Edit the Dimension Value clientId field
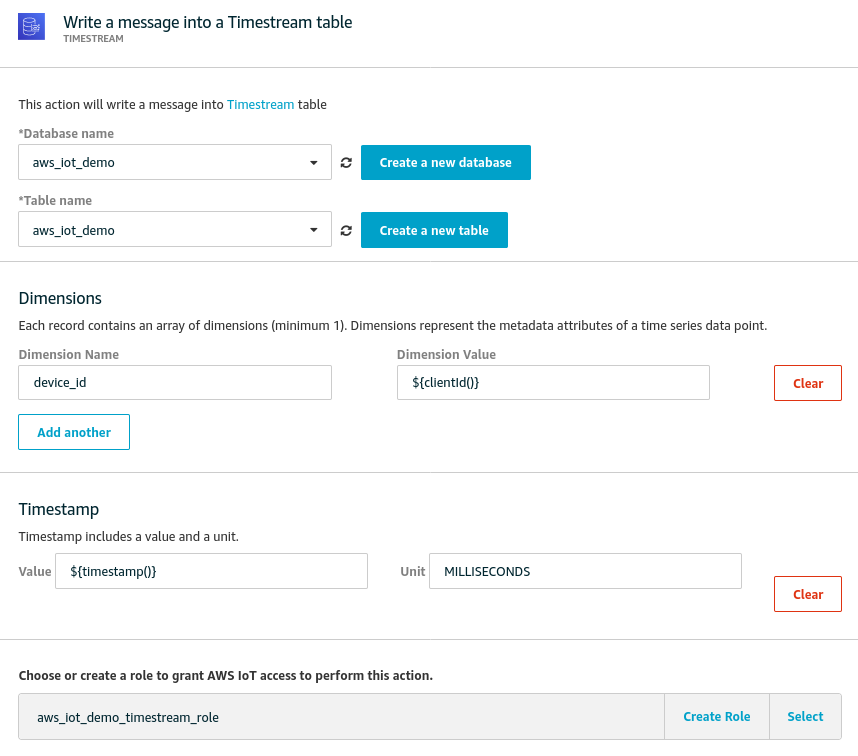The width and height of the screenshot is (858, 756). pos(553,382)
